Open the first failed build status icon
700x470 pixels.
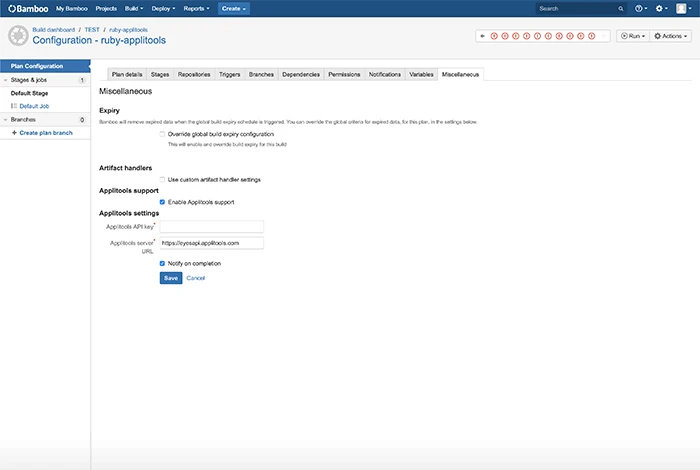(494, 36)
